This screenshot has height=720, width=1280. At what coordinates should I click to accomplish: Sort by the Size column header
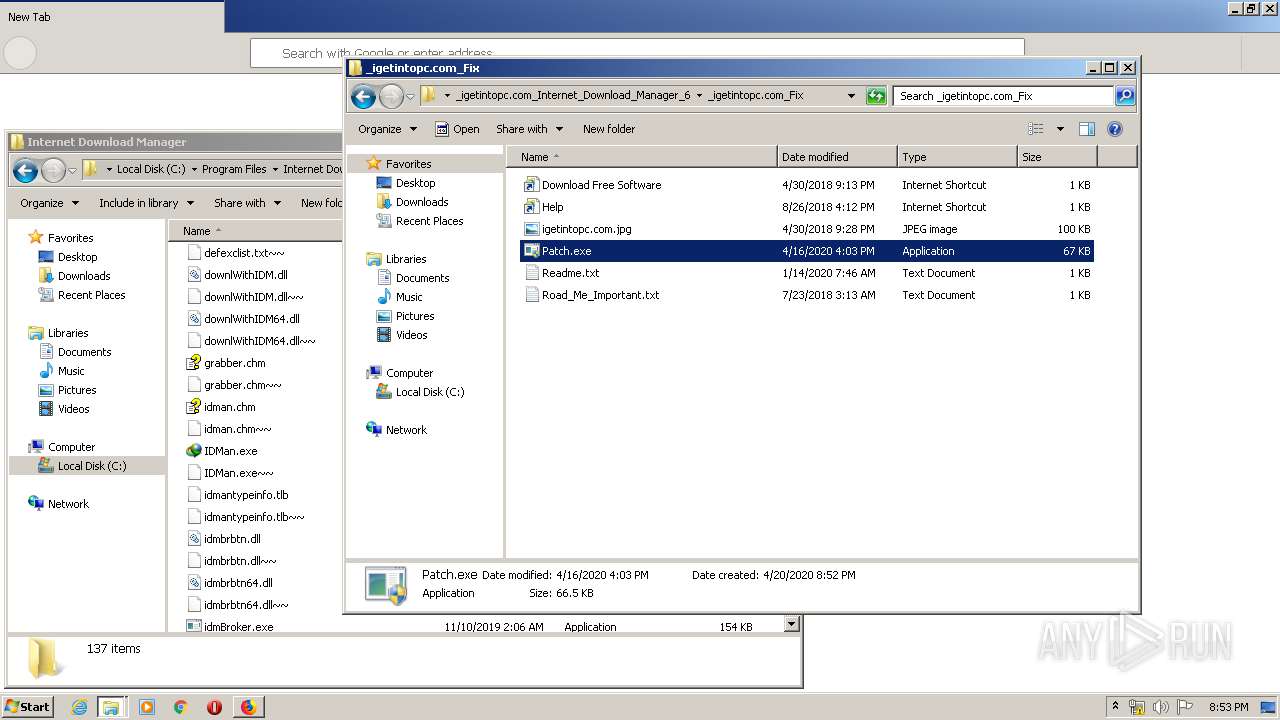(1057, 157)
